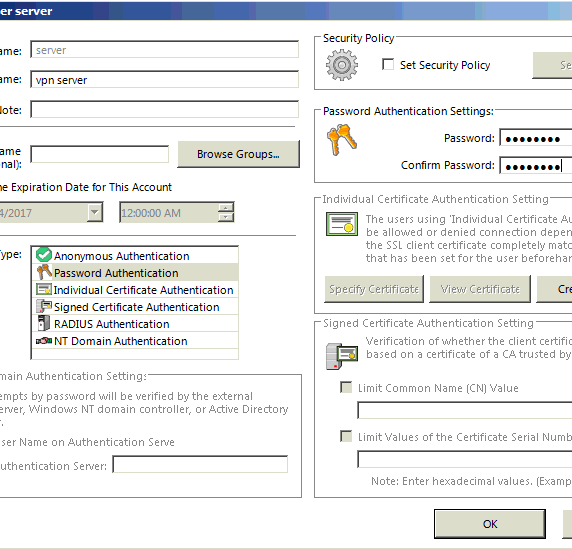Click the Security Policy gear icon
This screenshot has width=572, height=549.
click(x=342, y=65)
